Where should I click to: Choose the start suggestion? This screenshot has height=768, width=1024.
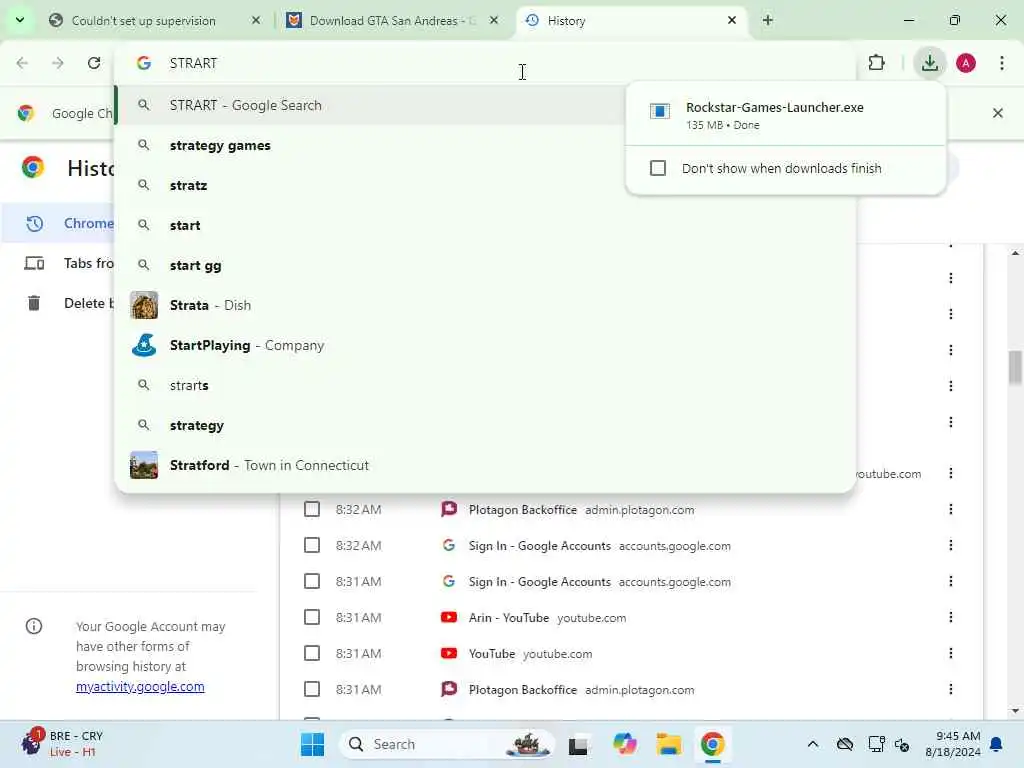[485, 225]
